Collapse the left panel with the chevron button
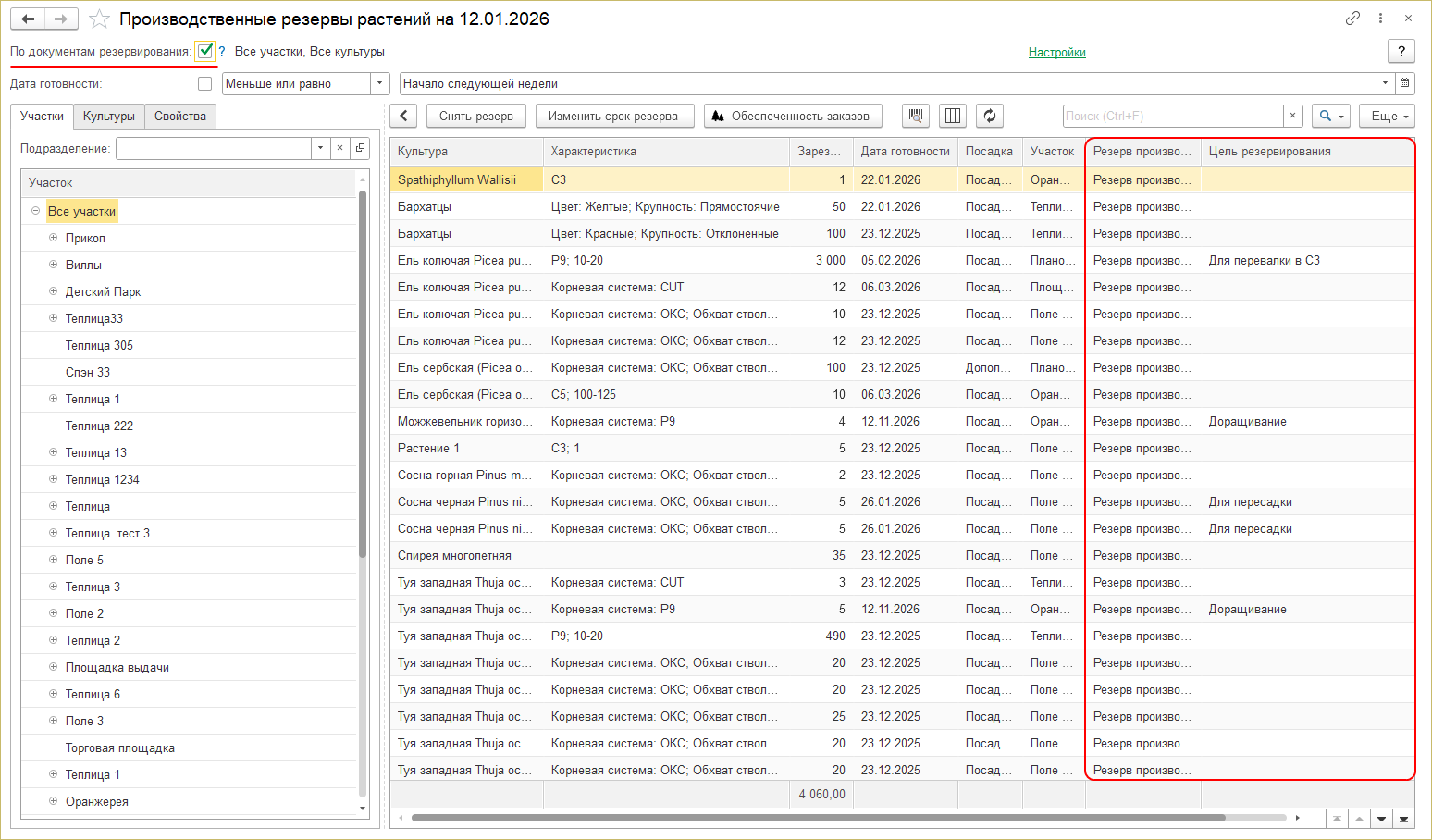The height and width of the screenshot is (840, 1432). [x=403, y=116]
